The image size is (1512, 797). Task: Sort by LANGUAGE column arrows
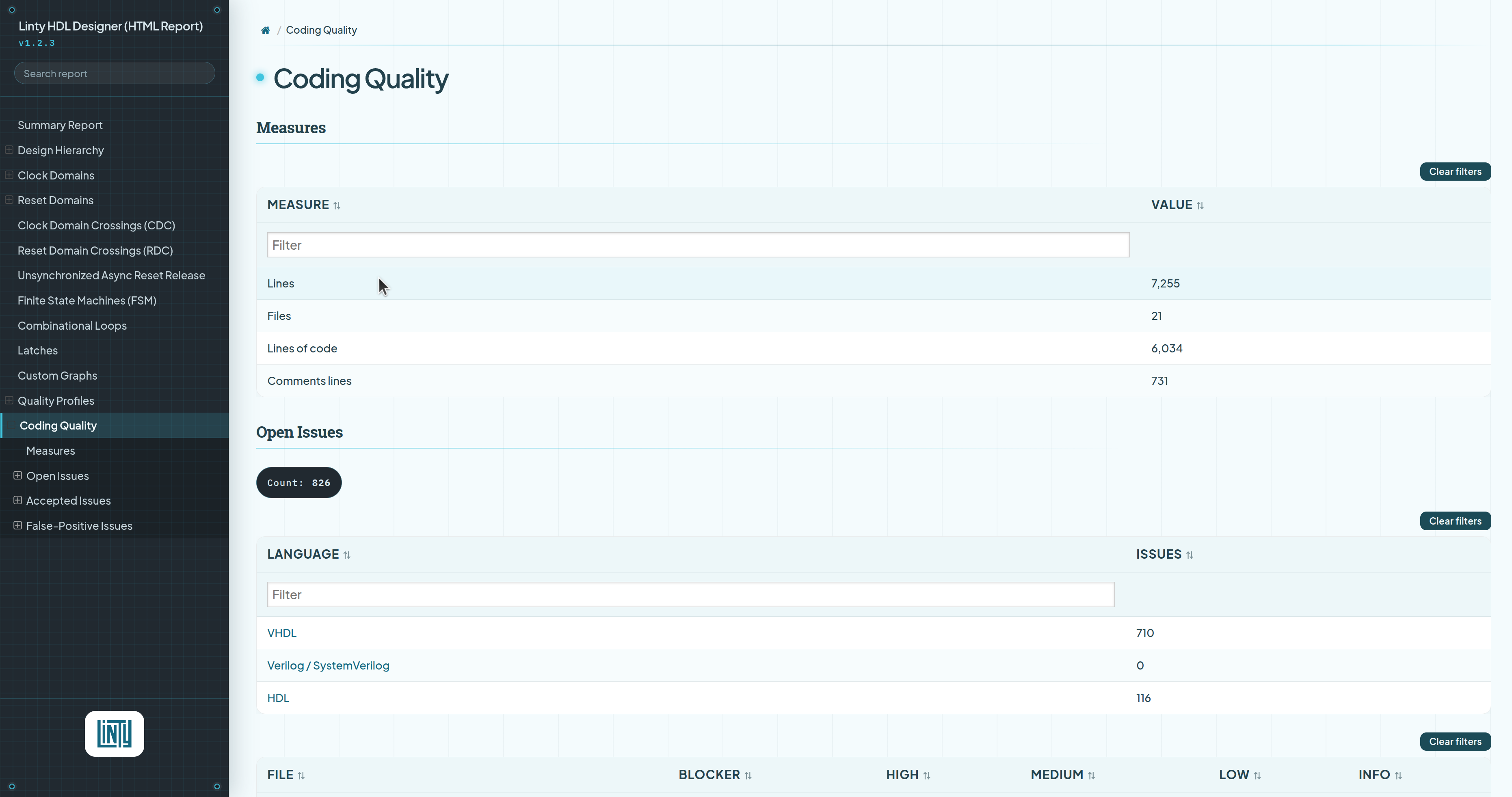click(347, 555)
